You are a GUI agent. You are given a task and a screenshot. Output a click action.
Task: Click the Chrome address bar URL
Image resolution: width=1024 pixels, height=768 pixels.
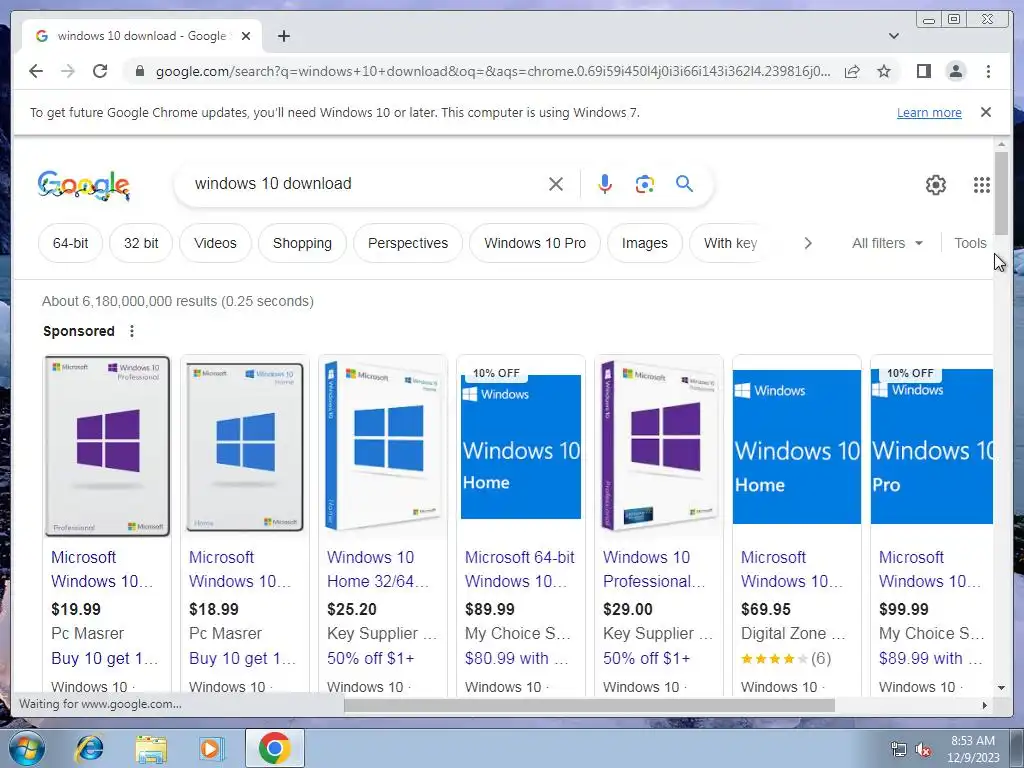tap(493, 71)
